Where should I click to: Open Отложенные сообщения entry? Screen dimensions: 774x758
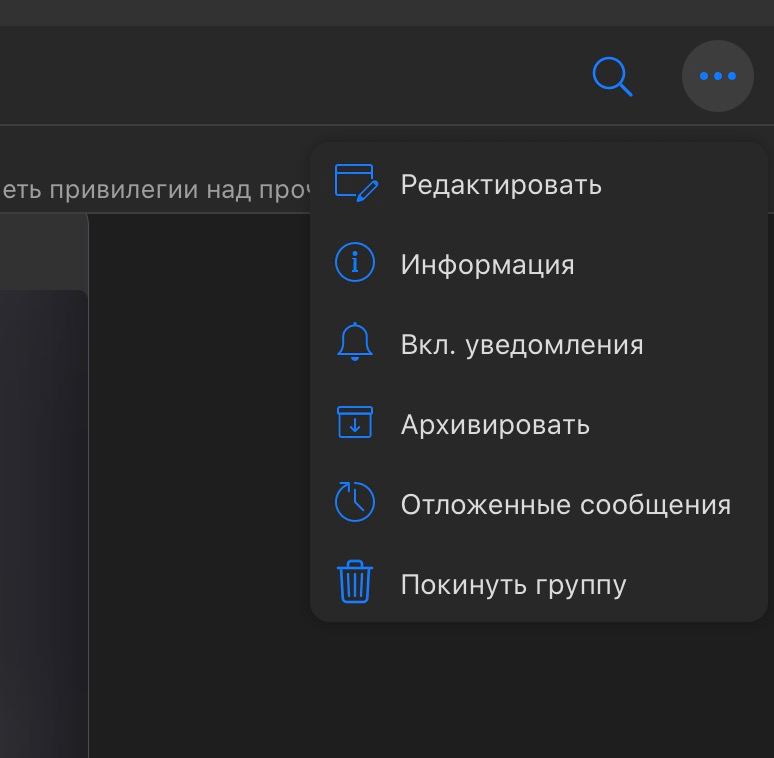coord(539,504)
